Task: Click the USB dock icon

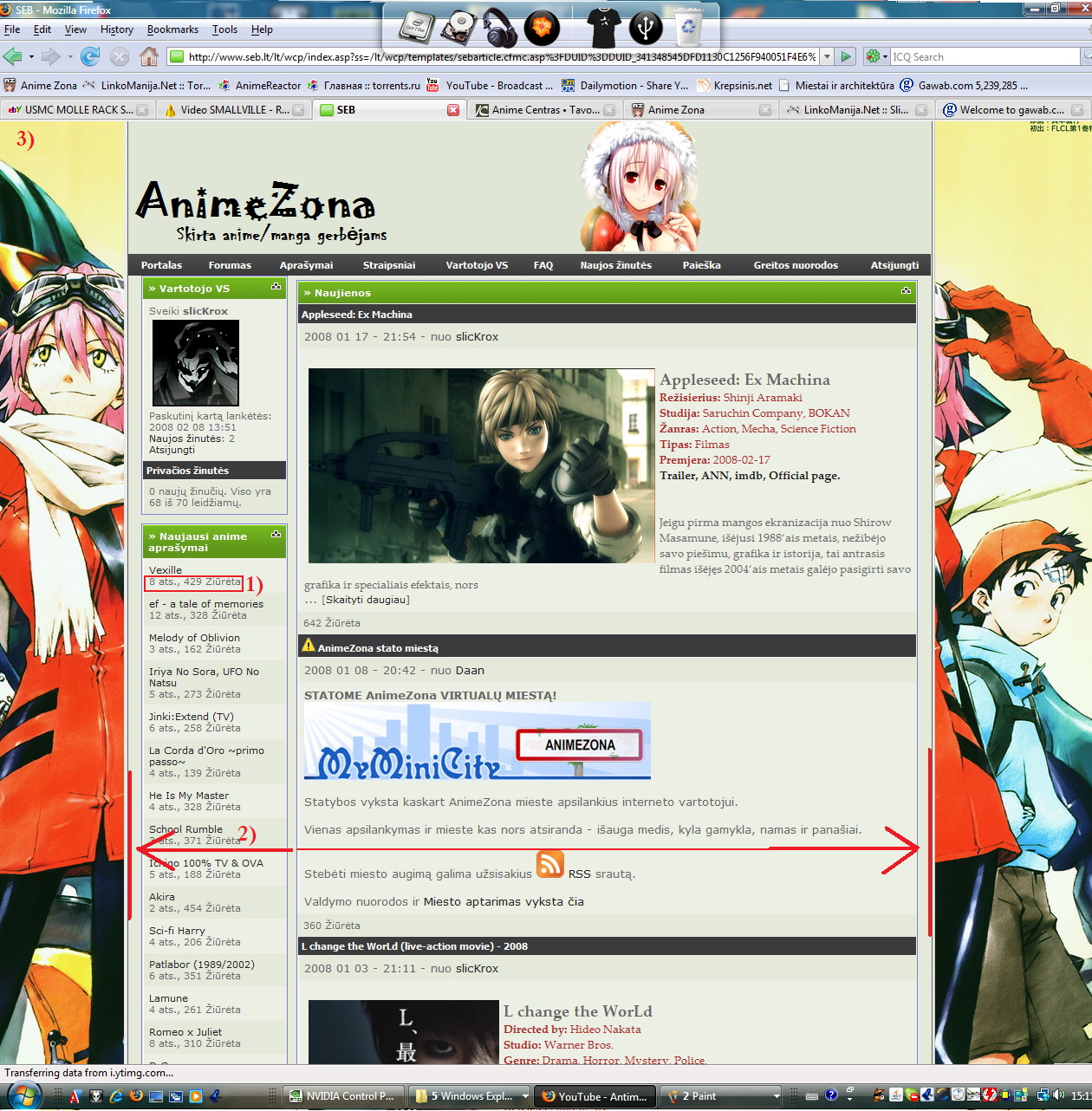Action: [x=645, y=28]
